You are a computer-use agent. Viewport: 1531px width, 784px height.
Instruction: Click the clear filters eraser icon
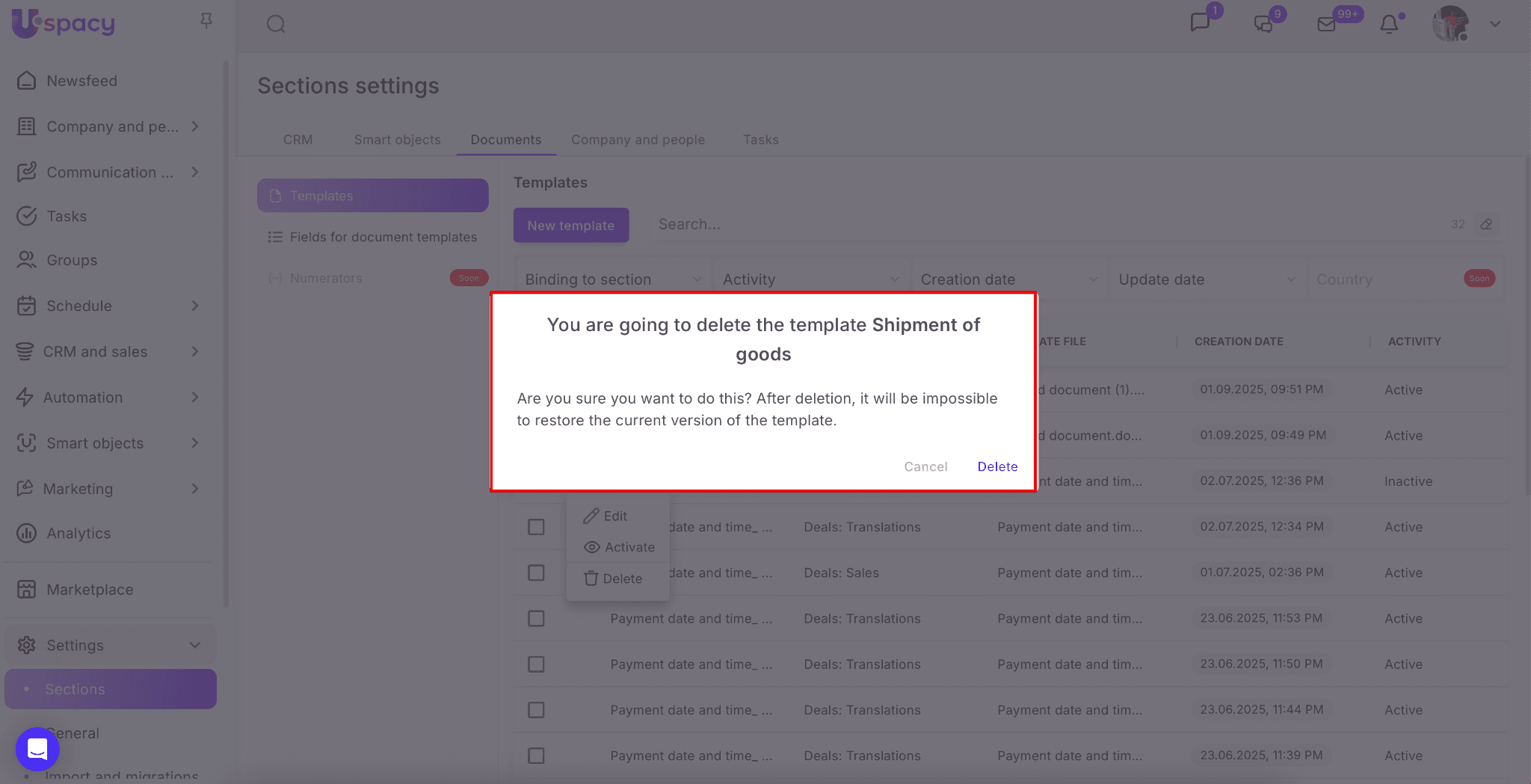tap(1486, 224)
